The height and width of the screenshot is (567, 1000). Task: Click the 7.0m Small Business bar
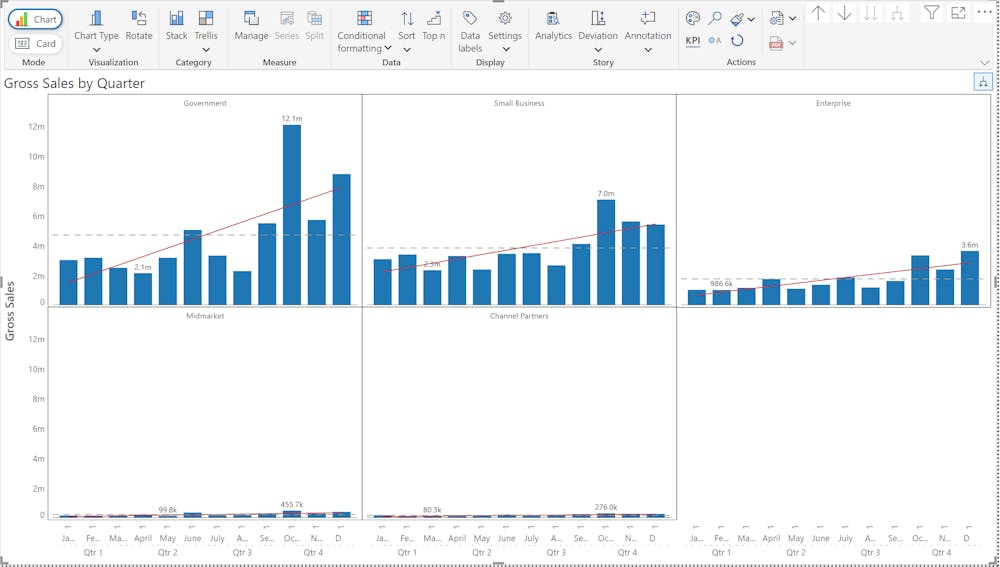606,253
